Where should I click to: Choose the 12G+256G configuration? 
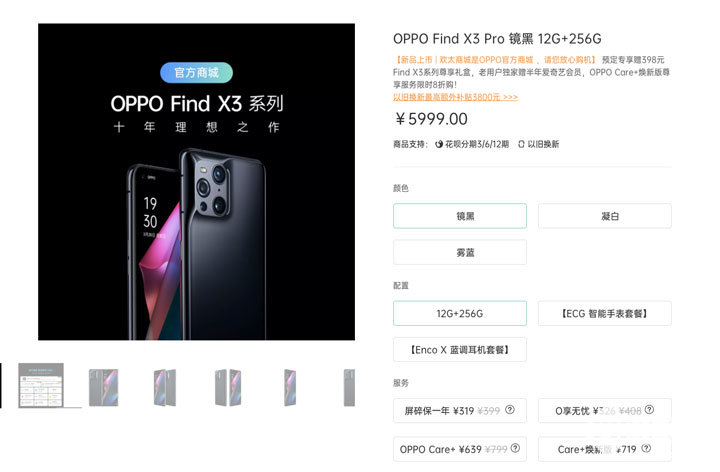click(460, 314)
